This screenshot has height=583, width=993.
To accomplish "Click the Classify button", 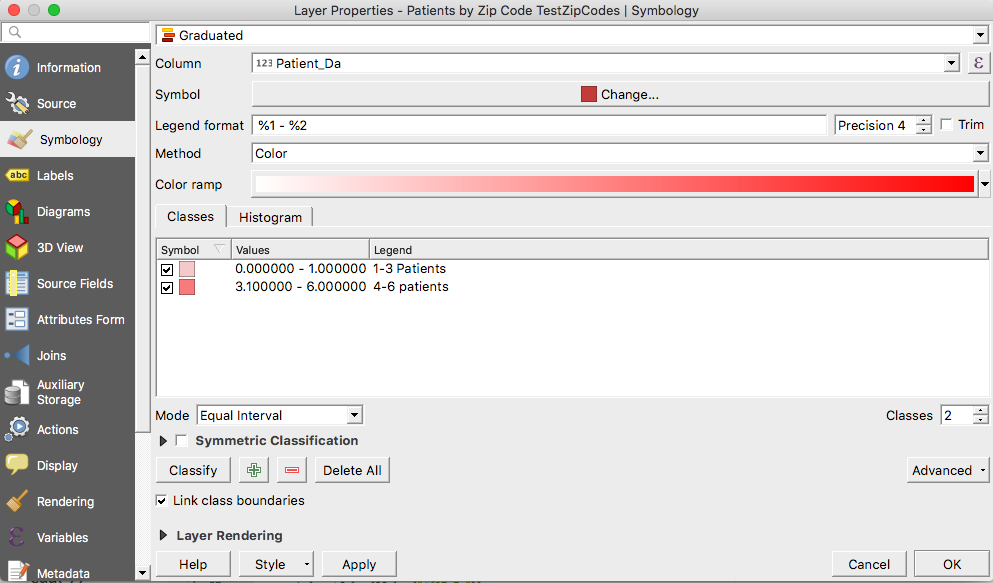I will (x=192, y=469).
